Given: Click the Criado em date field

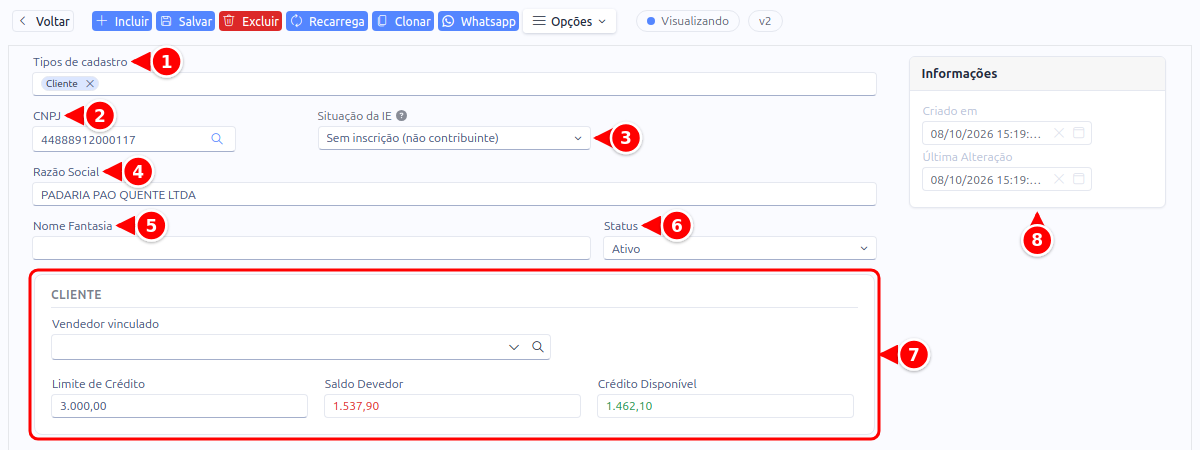Looking at the screenshot, I should coord(1007,133).
